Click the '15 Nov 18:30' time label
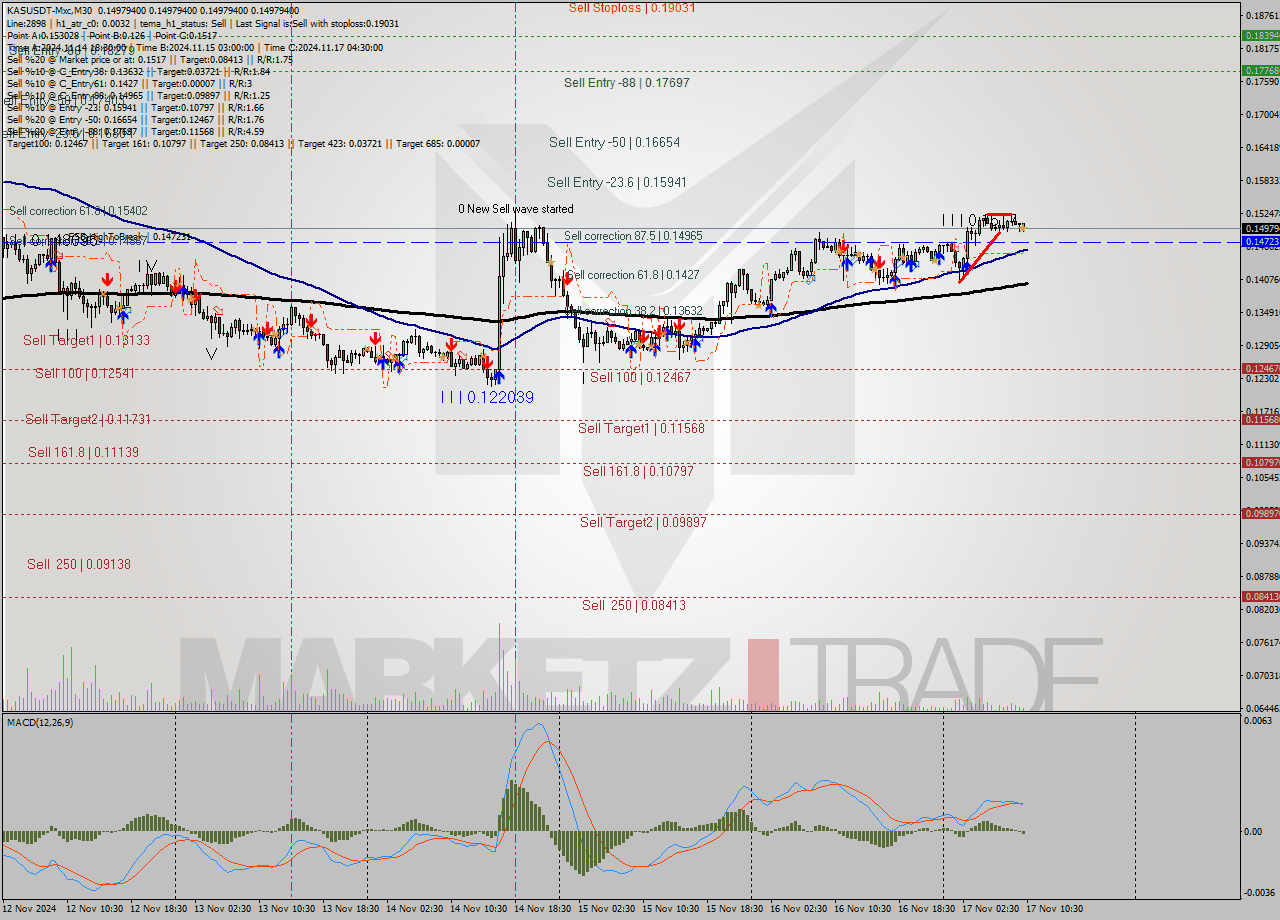Image resolution: width=1280 pixels, height=920 pixels. pyautogui.click(x=735, y=909)
